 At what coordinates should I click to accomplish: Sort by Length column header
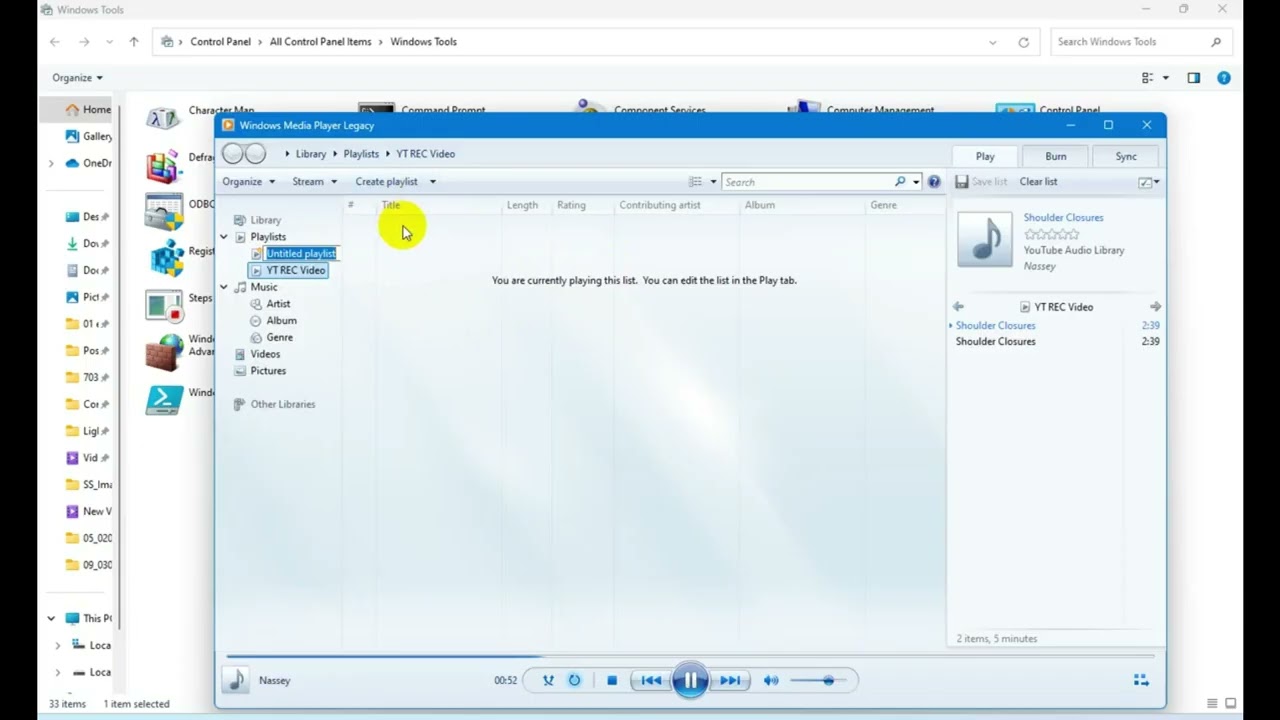pyautogui.click(x=522, y=205)
